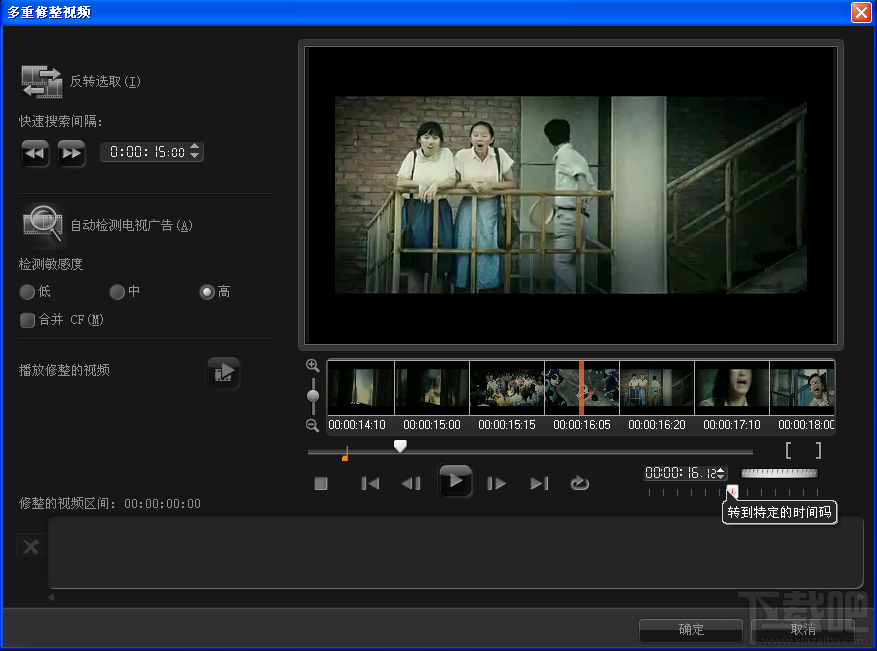
Task: Click the white scrubber handle on seek bar
Action: (400, 447)
